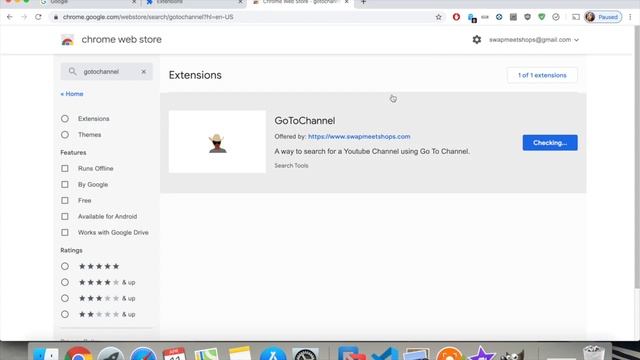Open the Paused profile button
Viewport: 640px width, 360px height.
pos(603,17)
